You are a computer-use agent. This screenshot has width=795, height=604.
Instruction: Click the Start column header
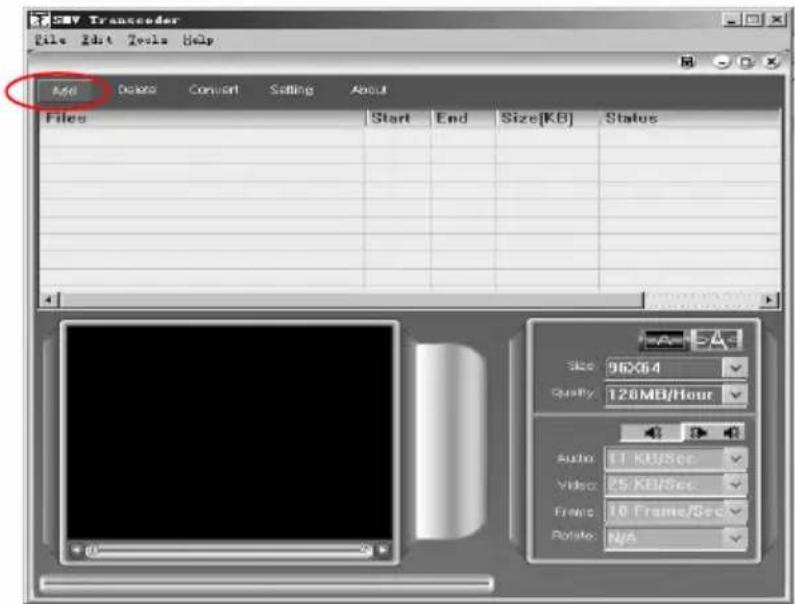point(398,118)
